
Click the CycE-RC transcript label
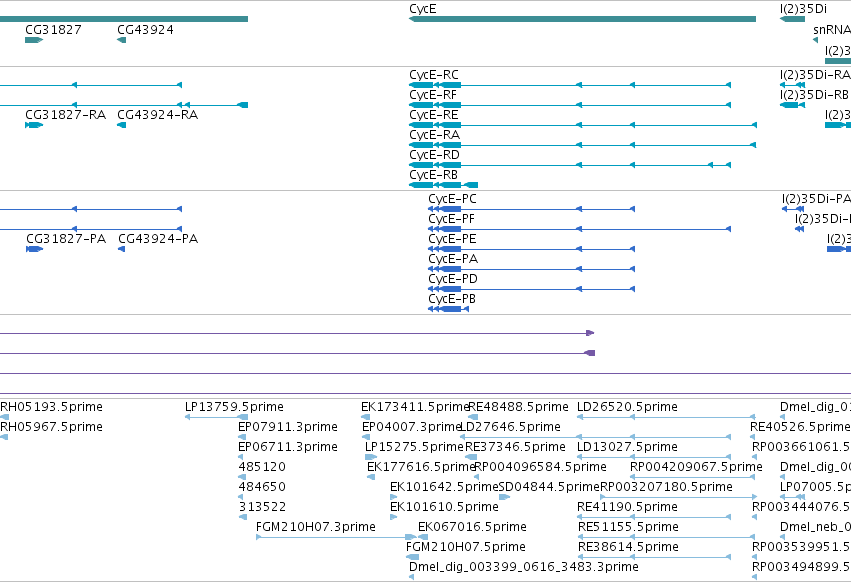434,75
